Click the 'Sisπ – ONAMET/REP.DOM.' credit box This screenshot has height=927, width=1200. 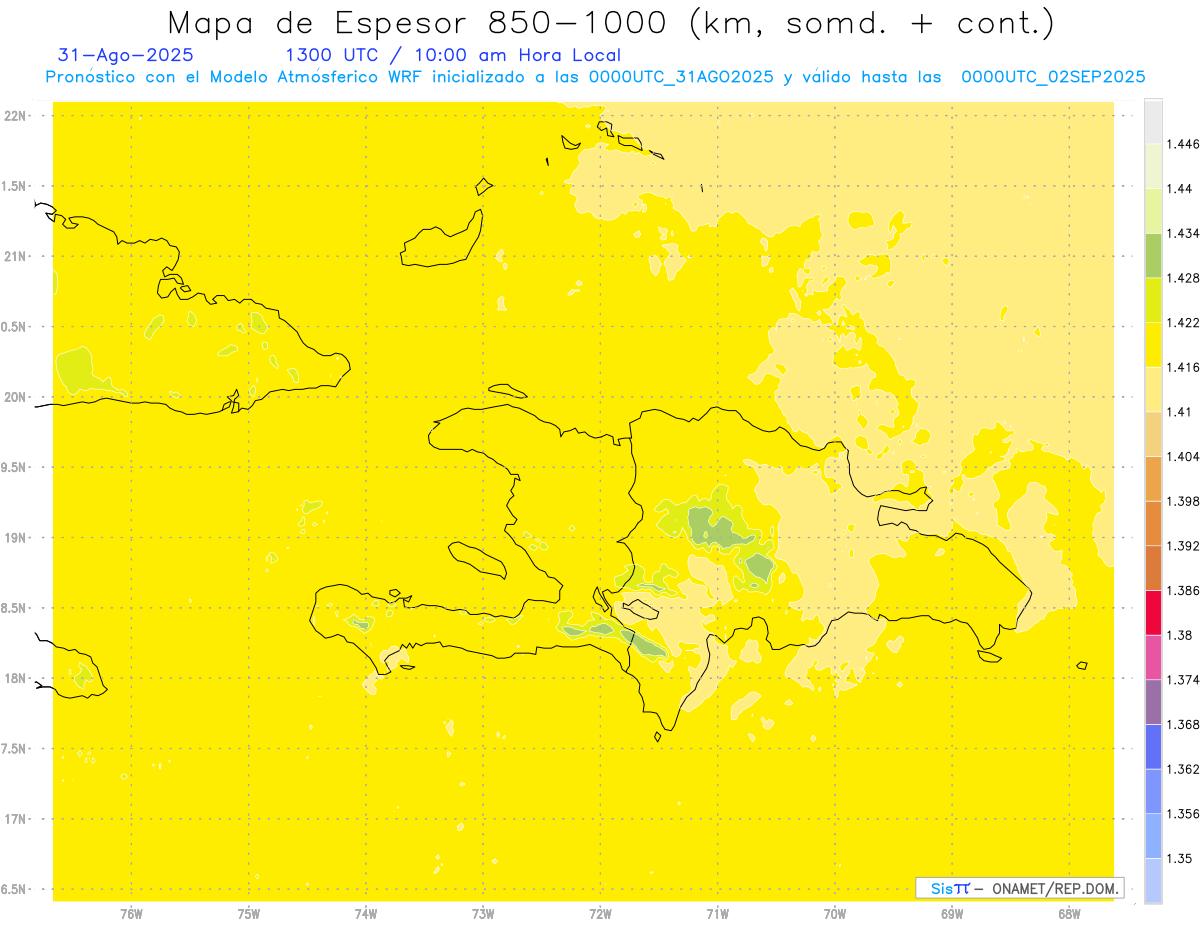(x=1020, y=887)
